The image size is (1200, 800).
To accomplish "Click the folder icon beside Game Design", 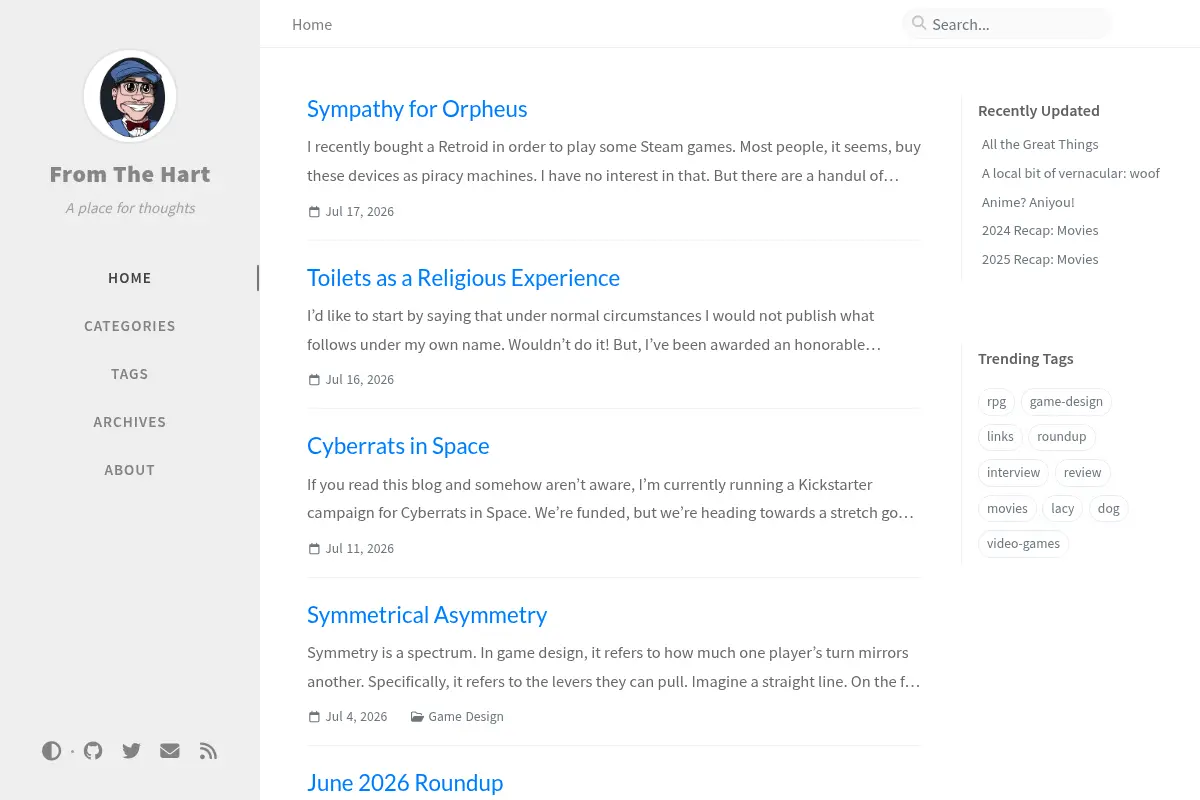I will coord(417,717).
